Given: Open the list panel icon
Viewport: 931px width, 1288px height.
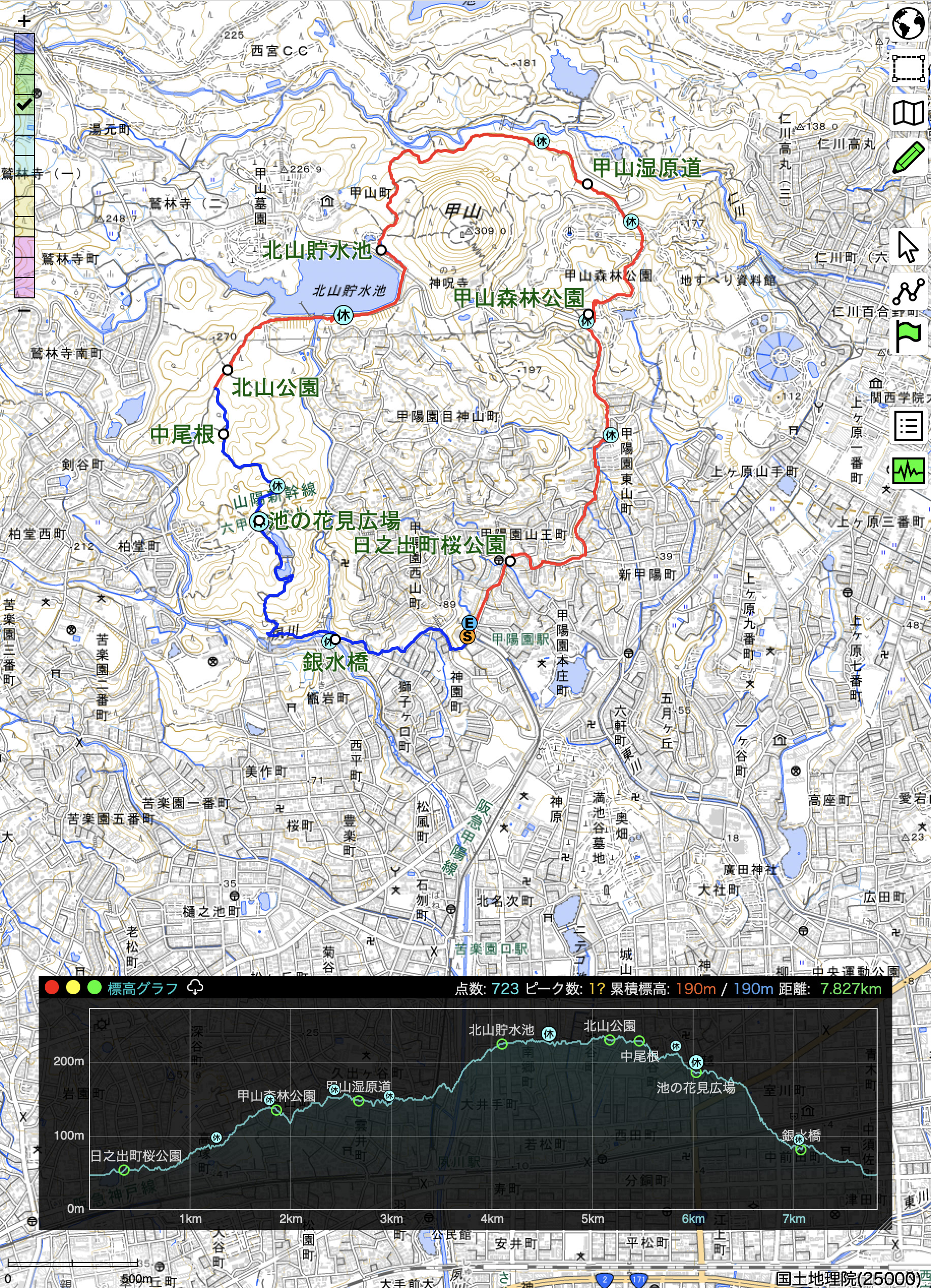Looking at the screenshot, I should [908, 426].
